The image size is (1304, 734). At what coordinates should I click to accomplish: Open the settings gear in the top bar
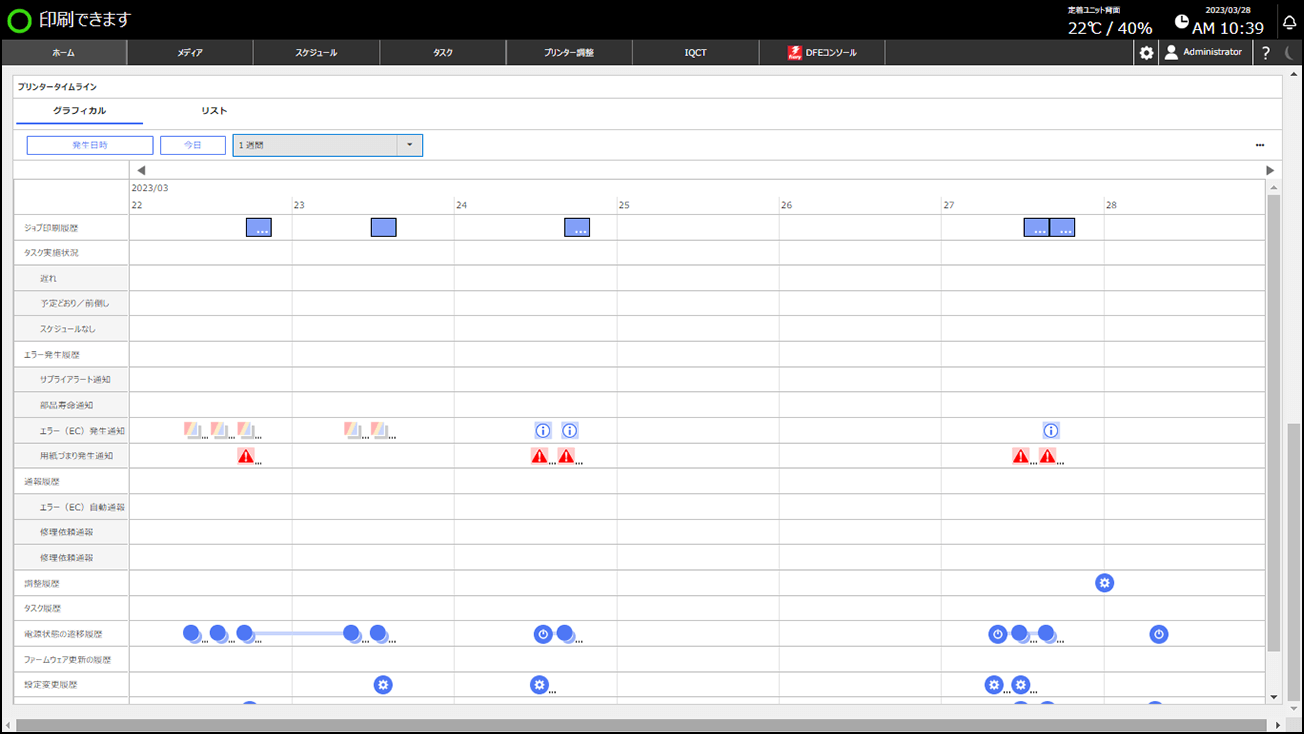click(x=1146, y=53)
